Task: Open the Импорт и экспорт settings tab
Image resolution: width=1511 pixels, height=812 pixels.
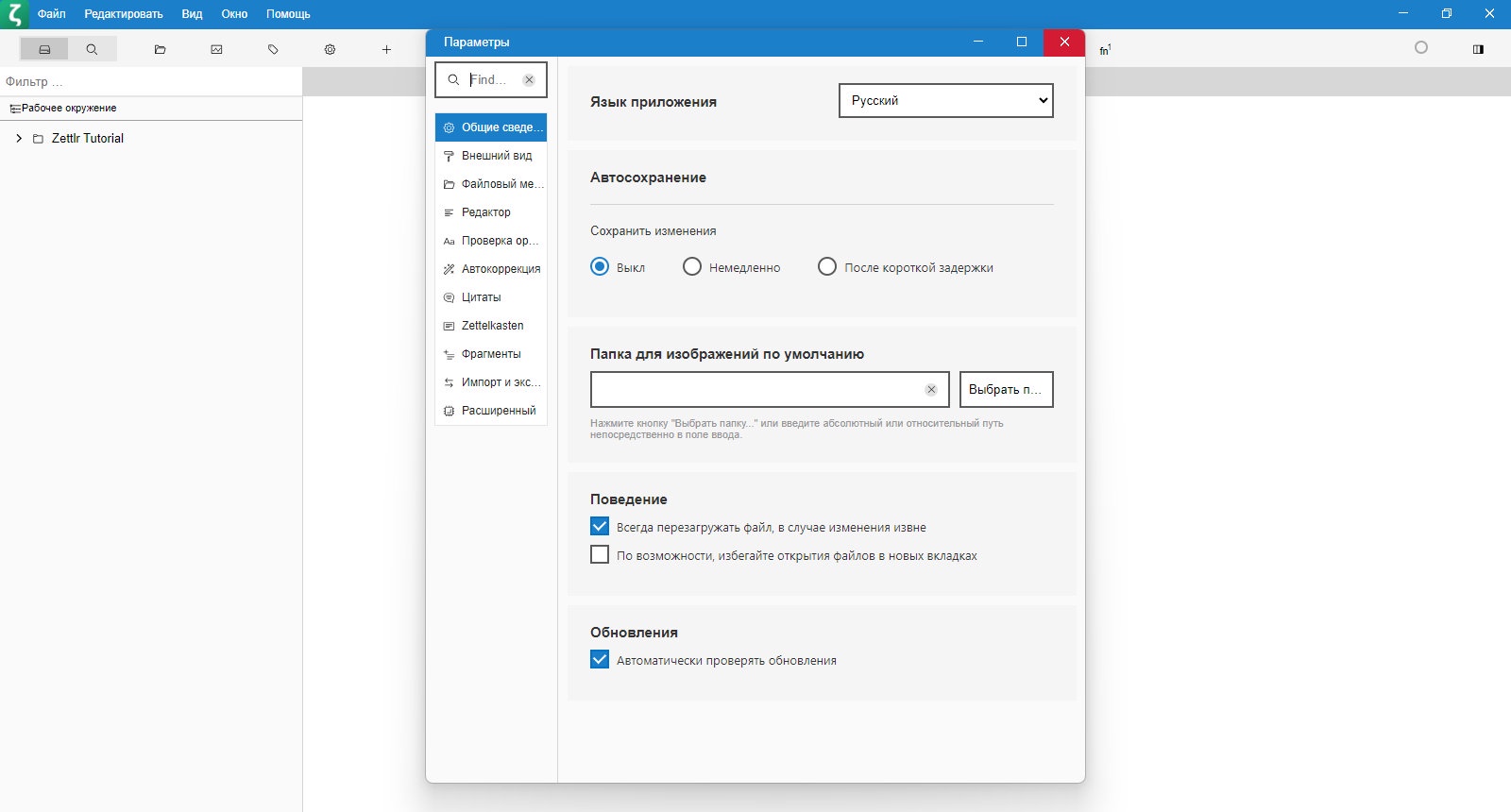Action: click(x=491, y=382)
